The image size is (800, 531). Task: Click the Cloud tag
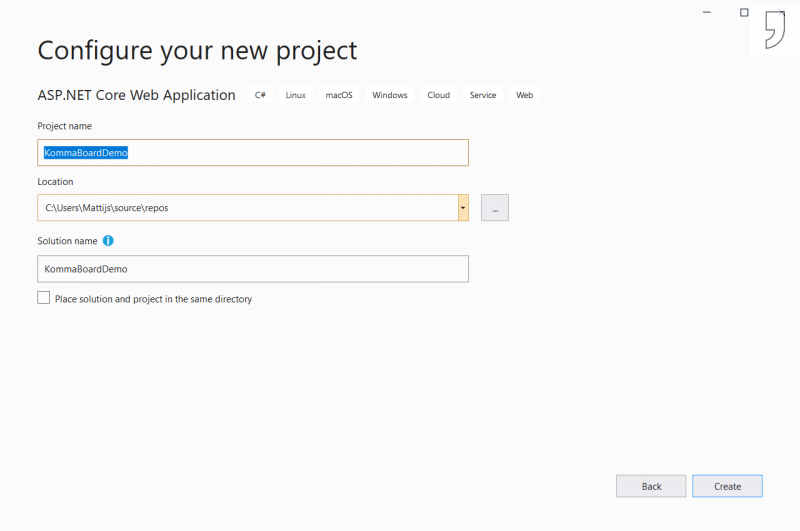tap(439, 95)
